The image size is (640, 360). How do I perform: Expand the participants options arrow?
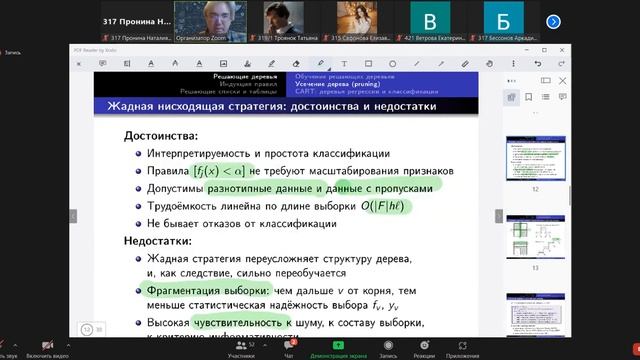tap(265, 345)
